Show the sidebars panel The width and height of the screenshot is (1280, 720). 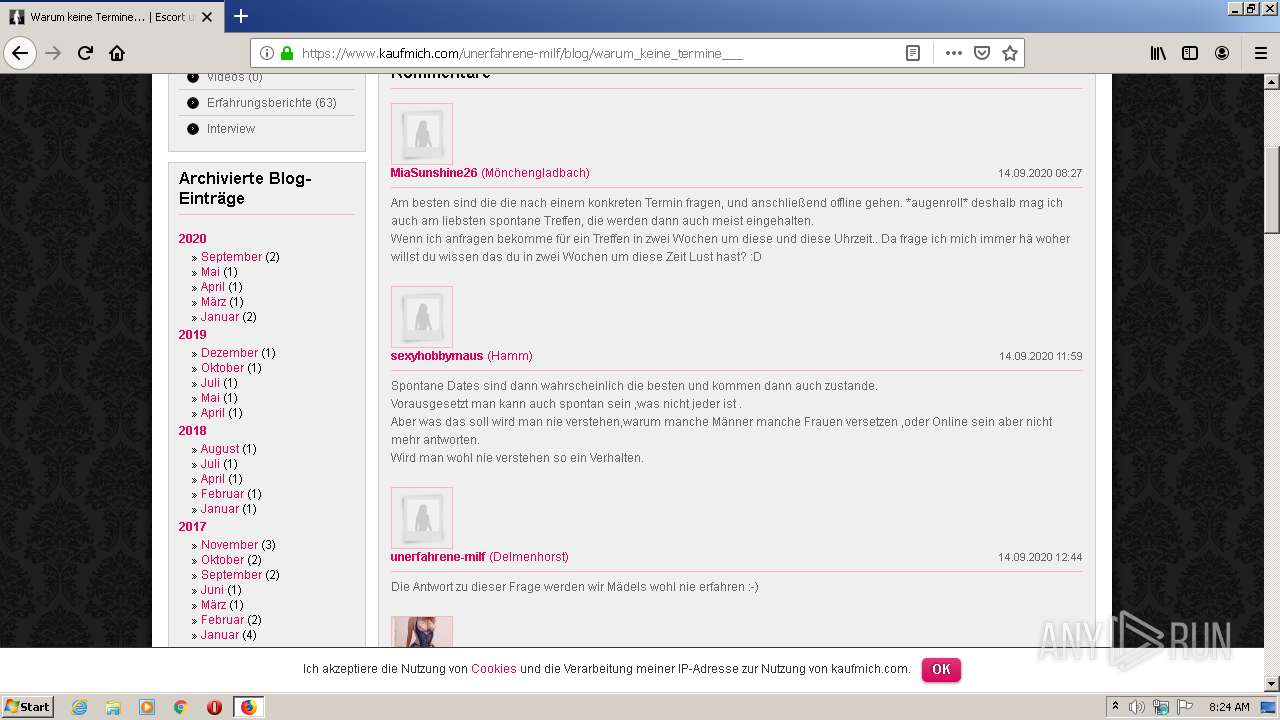(1190, 53)
